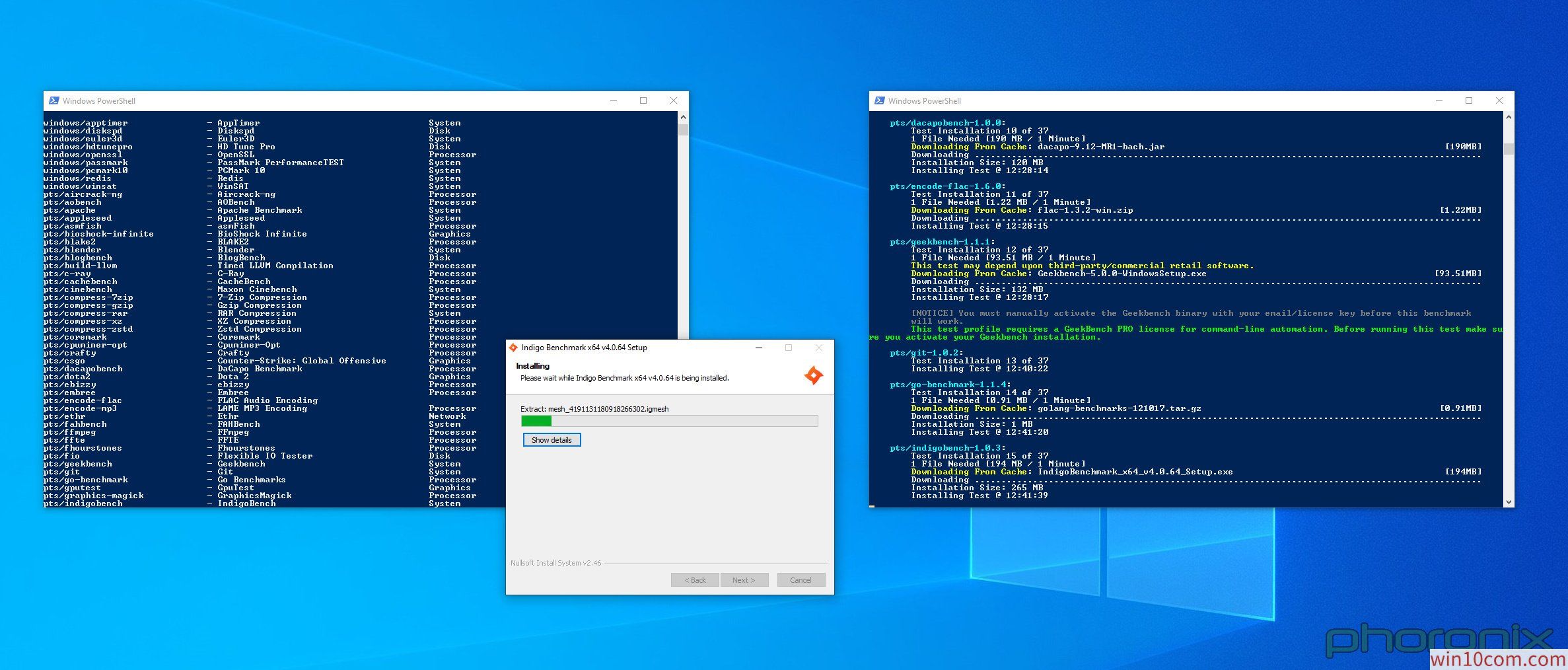Image resolution: width=1568 pixels, height=670 pixels.
Task: Click 'golang-benchmarks-121017.tar.gz' in right PowerShell
Action: (x=1120, y=408)
